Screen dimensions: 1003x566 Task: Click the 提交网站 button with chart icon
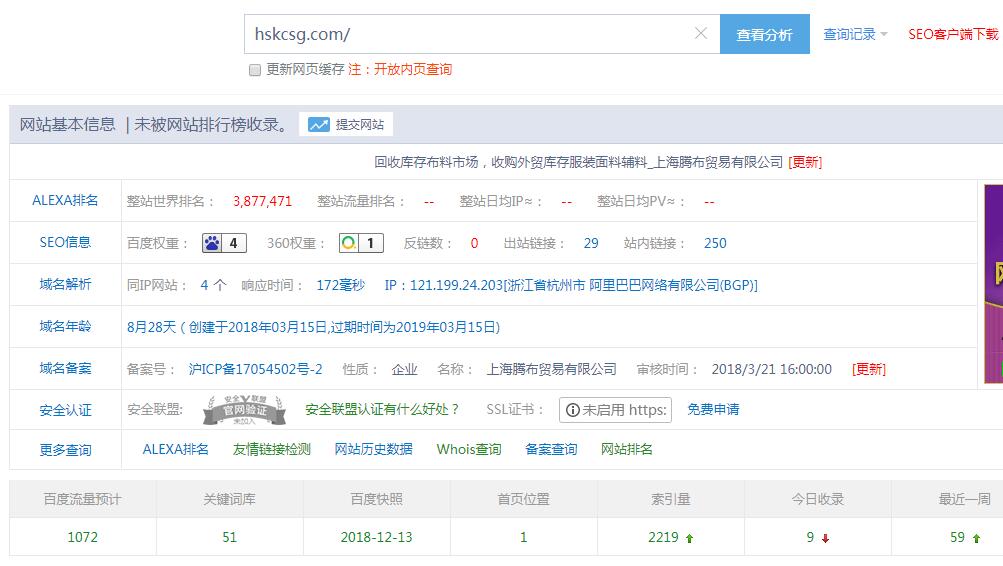(346, 124)
